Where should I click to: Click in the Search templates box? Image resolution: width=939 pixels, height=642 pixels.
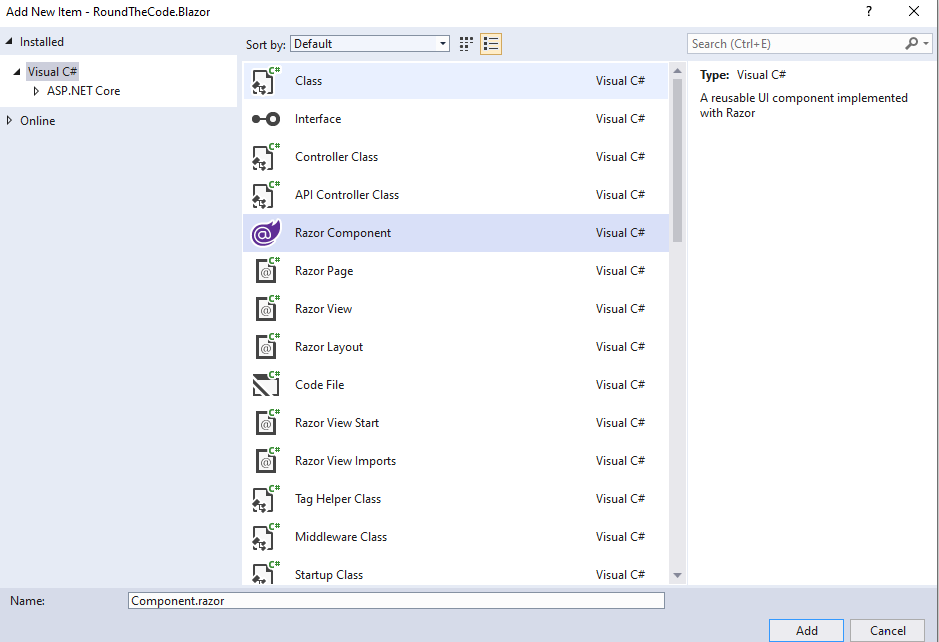796,44
